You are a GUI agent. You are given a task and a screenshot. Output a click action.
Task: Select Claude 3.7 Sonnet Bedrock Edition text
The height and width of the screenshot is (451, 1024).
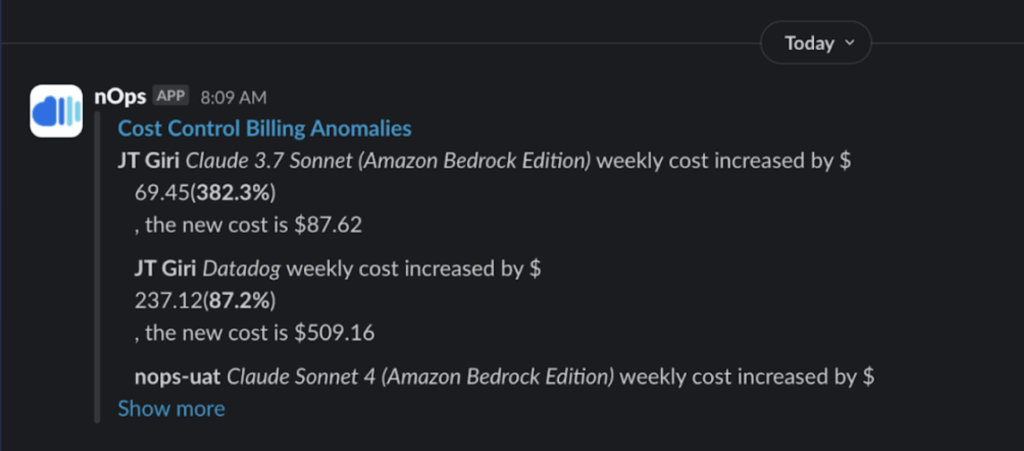[x=388, y=161]
